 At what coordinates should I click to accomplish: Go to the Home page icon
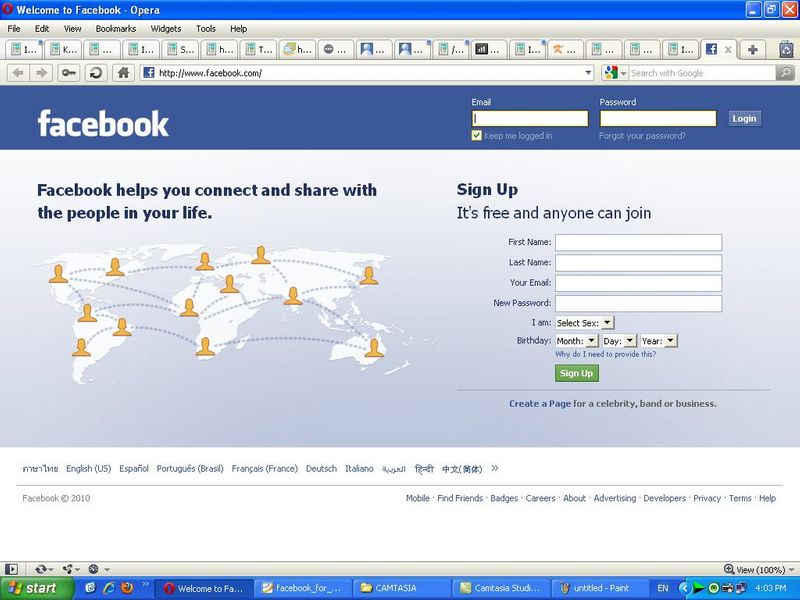tap(123, 73)
